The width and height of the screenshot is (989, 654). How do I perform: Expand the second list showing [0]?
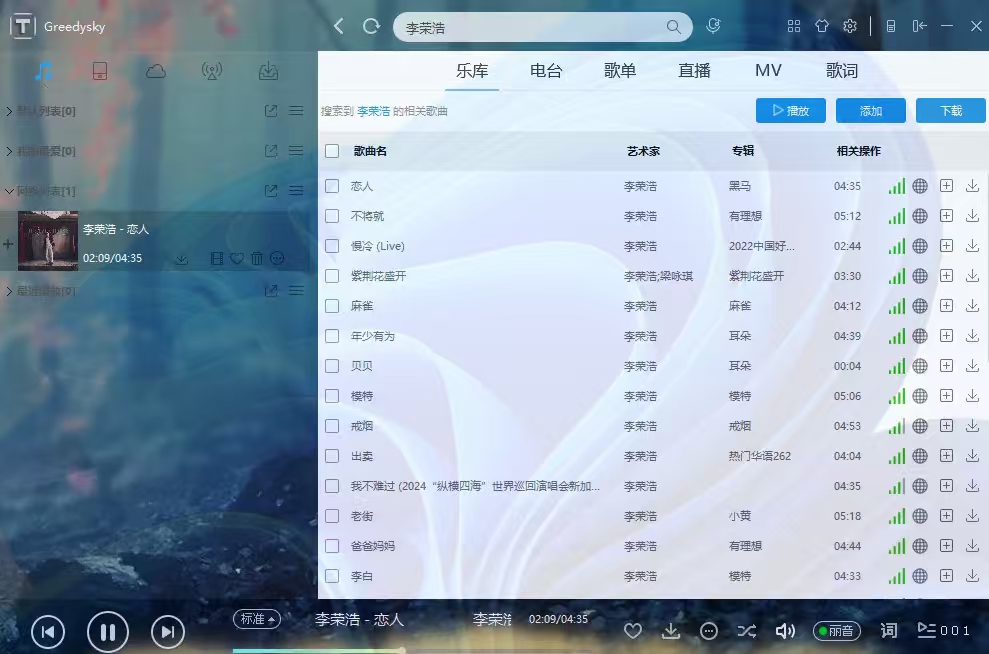tap(9, 151)
